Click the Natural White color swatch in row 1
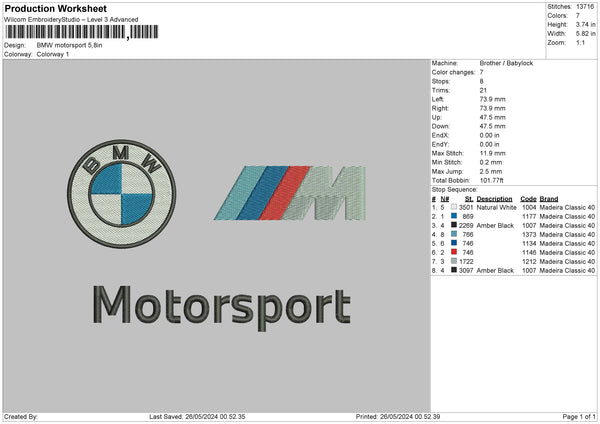600x424 pixels. pos(454,207)
